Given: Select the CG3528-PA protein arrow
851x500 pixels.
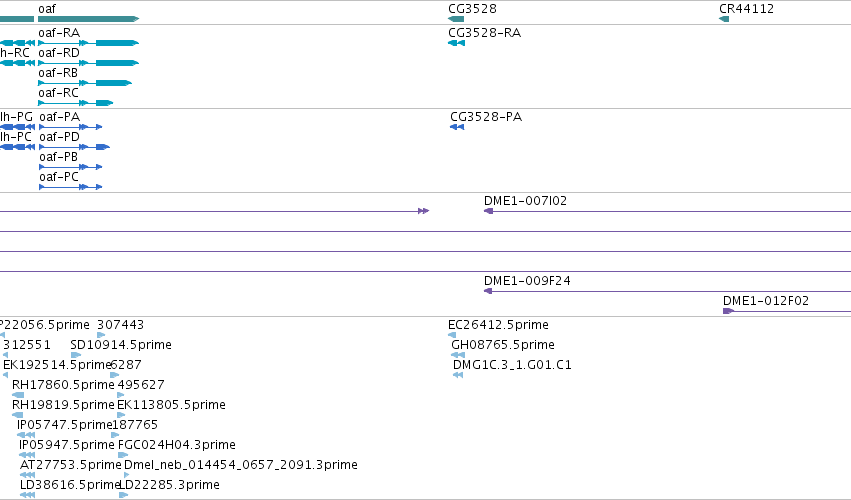Looking at the screenshot, I should pyautogui.click(x=457, y=127).
